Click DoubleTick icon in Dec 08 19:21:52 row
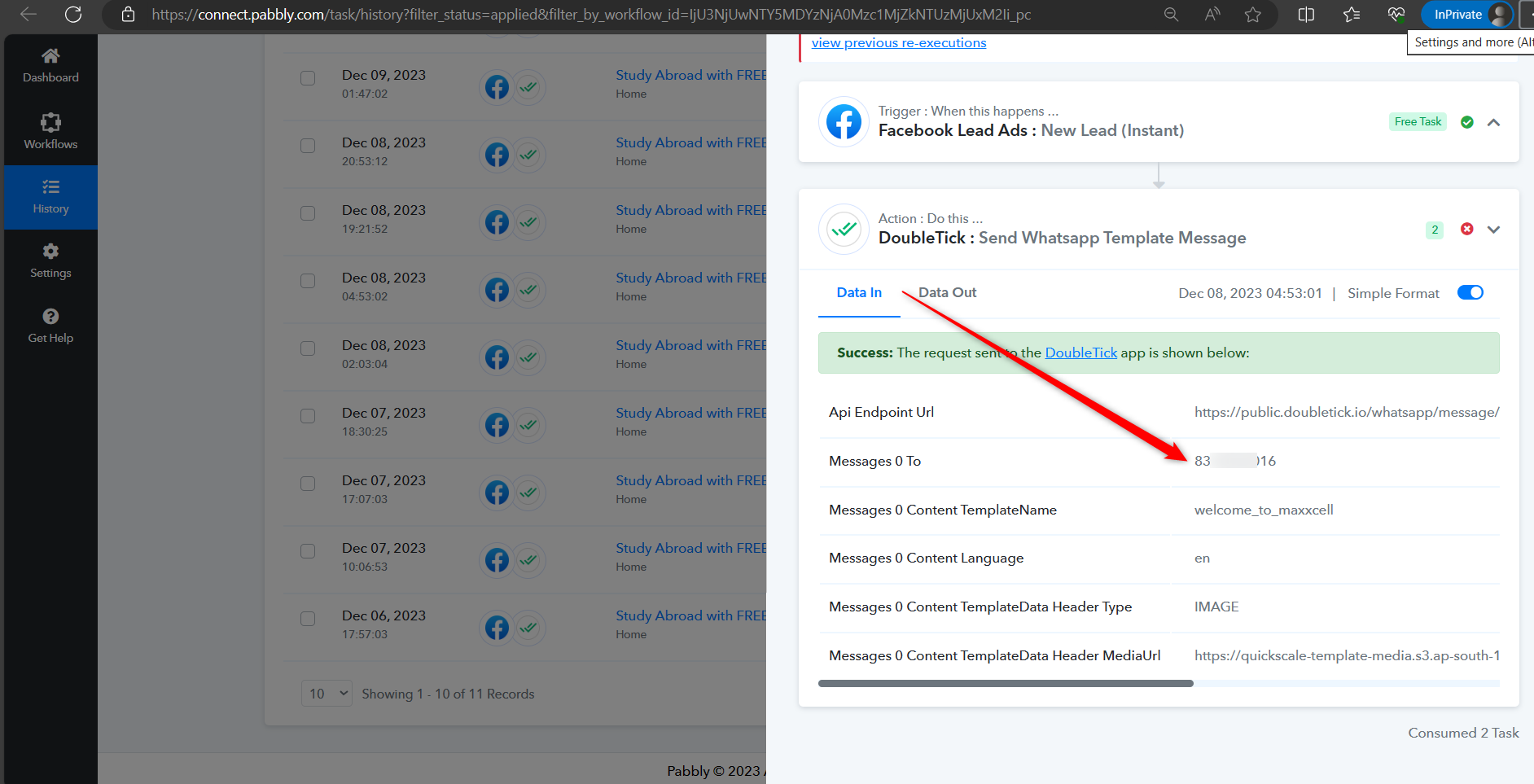Screen dimensions: 1534x784 click(x=528, y=222)
